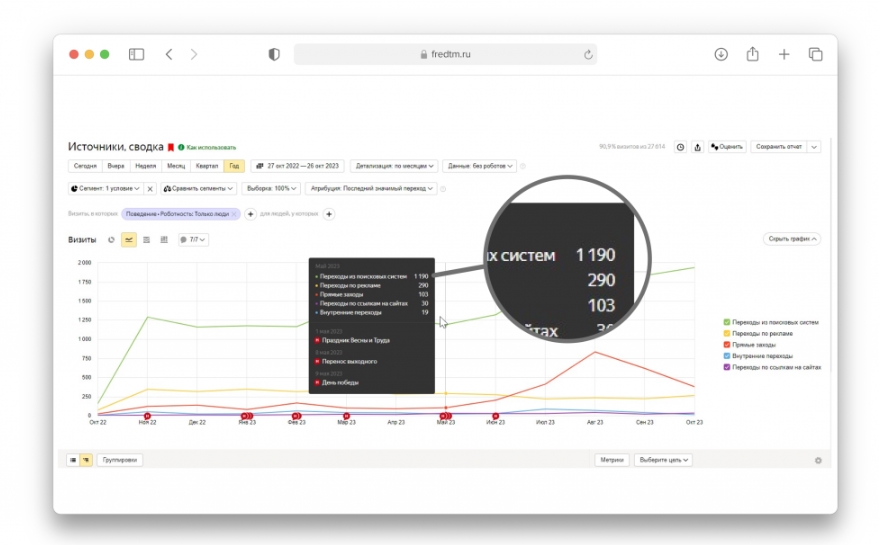Switch chart to pie view icon

(x=111, y=240)
